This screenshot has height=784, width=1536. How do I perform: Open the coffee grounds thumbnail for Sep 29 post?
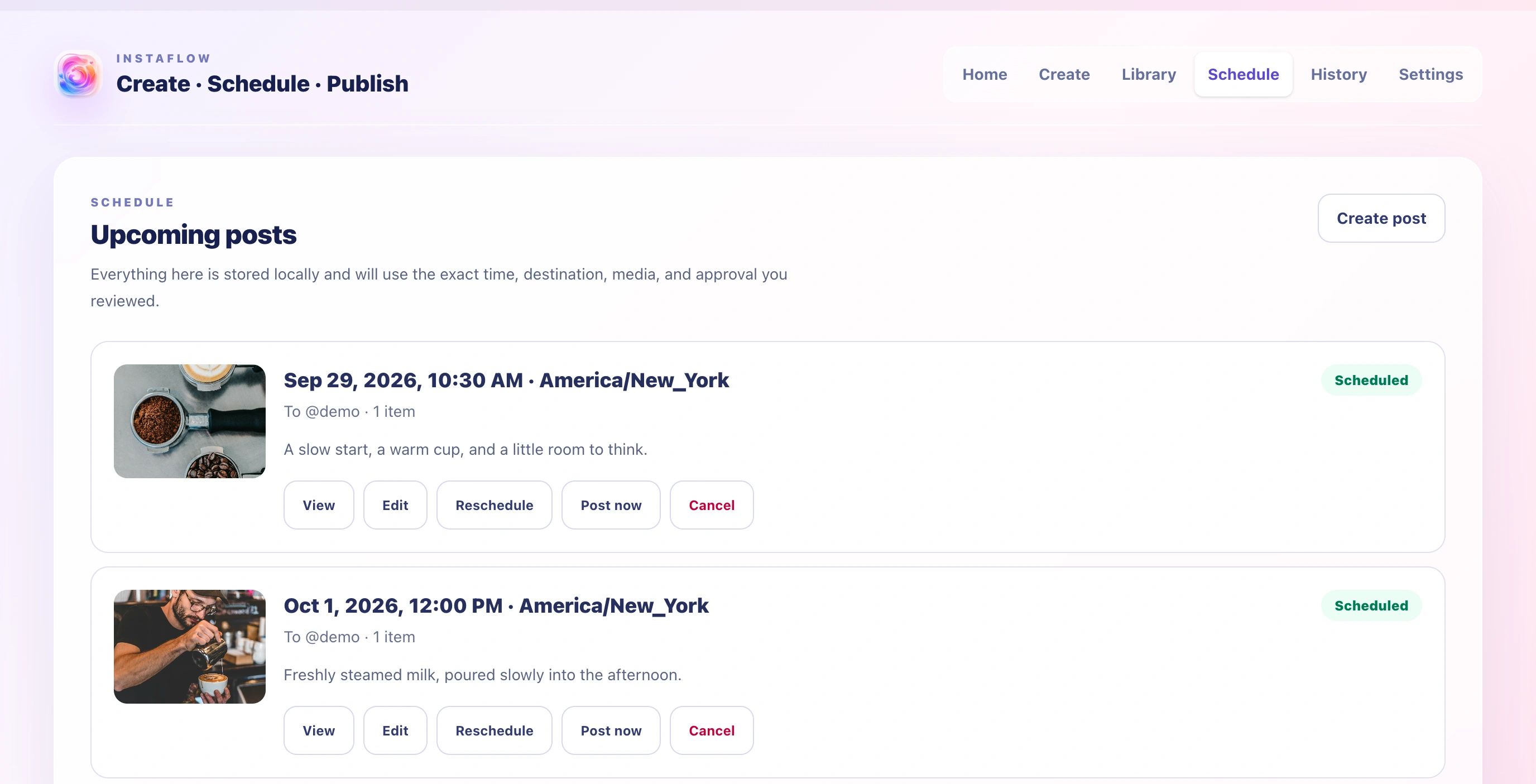[x=190, y=421]
